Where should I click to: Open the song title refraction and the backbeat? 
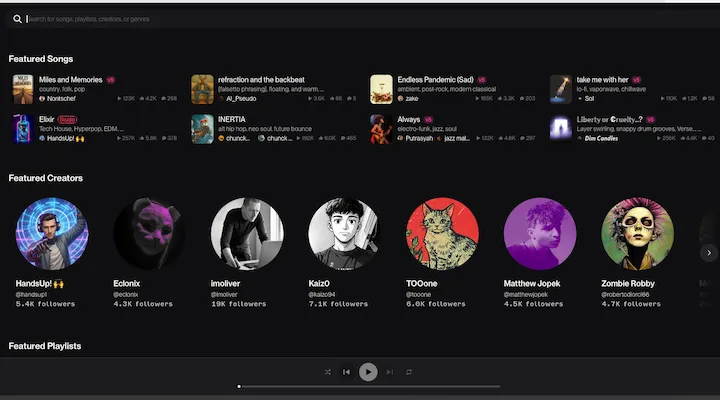tap(261, 80)
